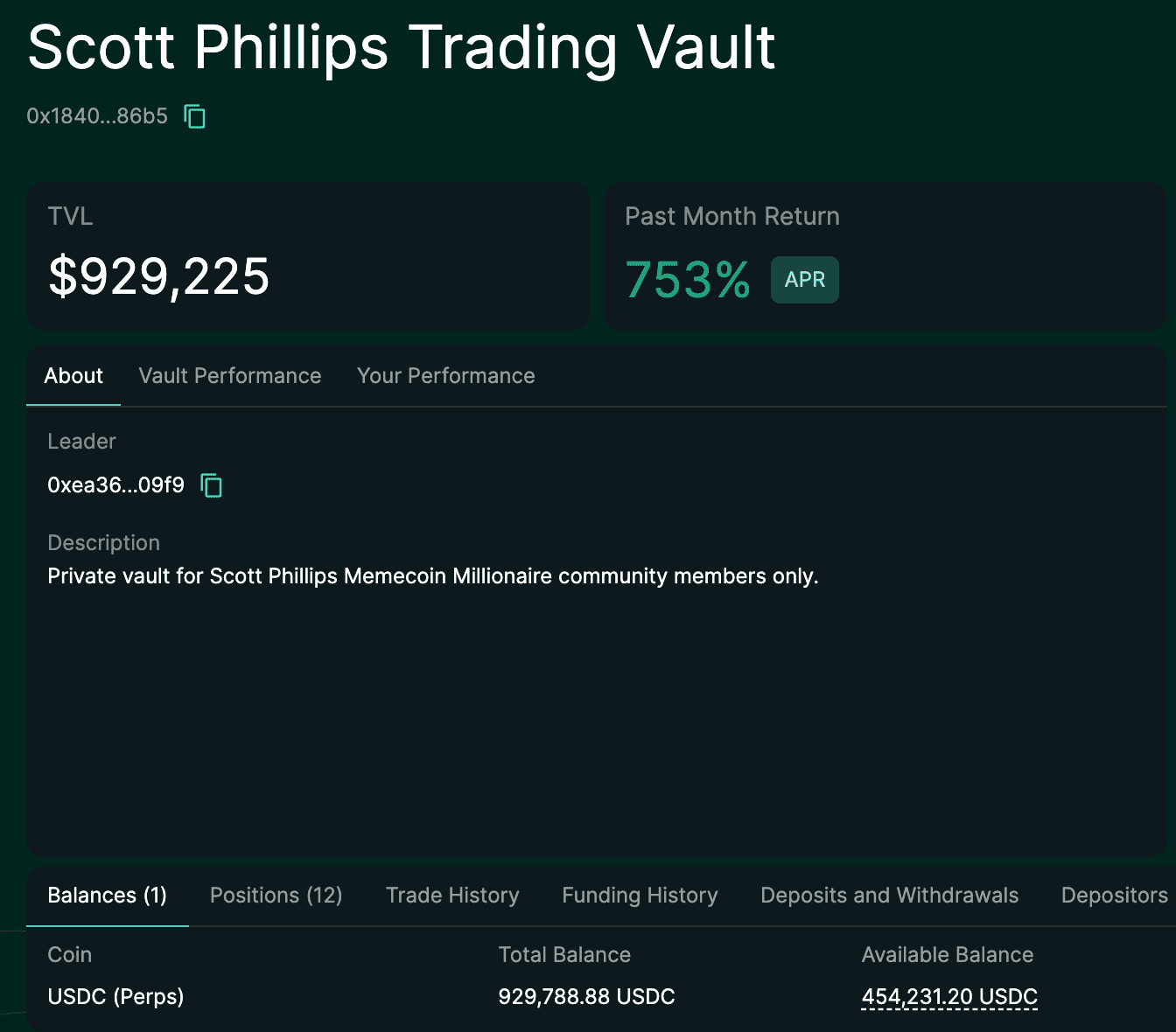Open the Deposits and Withdrawals tab
1176x1032 pixels.
889,895
